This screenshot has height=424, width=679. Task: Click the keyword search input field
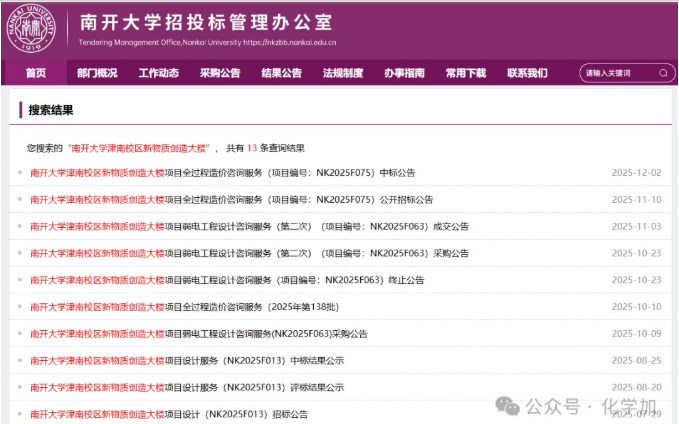click(x=617, y=73)
